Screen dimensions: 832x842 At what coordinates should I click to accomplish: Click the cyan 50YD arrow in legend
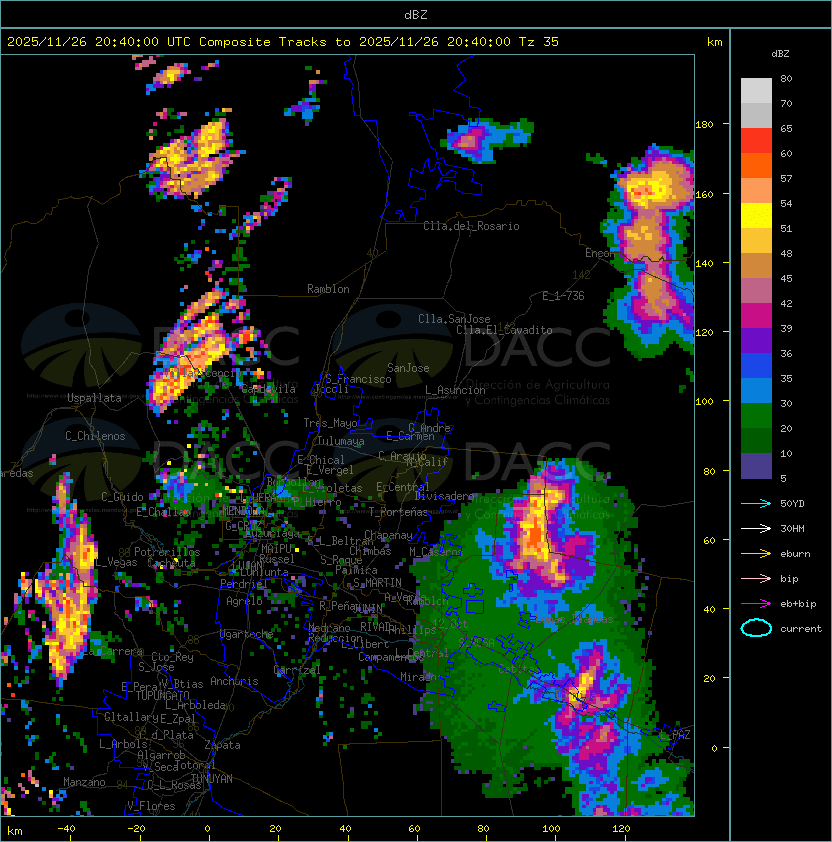(756, 504)
